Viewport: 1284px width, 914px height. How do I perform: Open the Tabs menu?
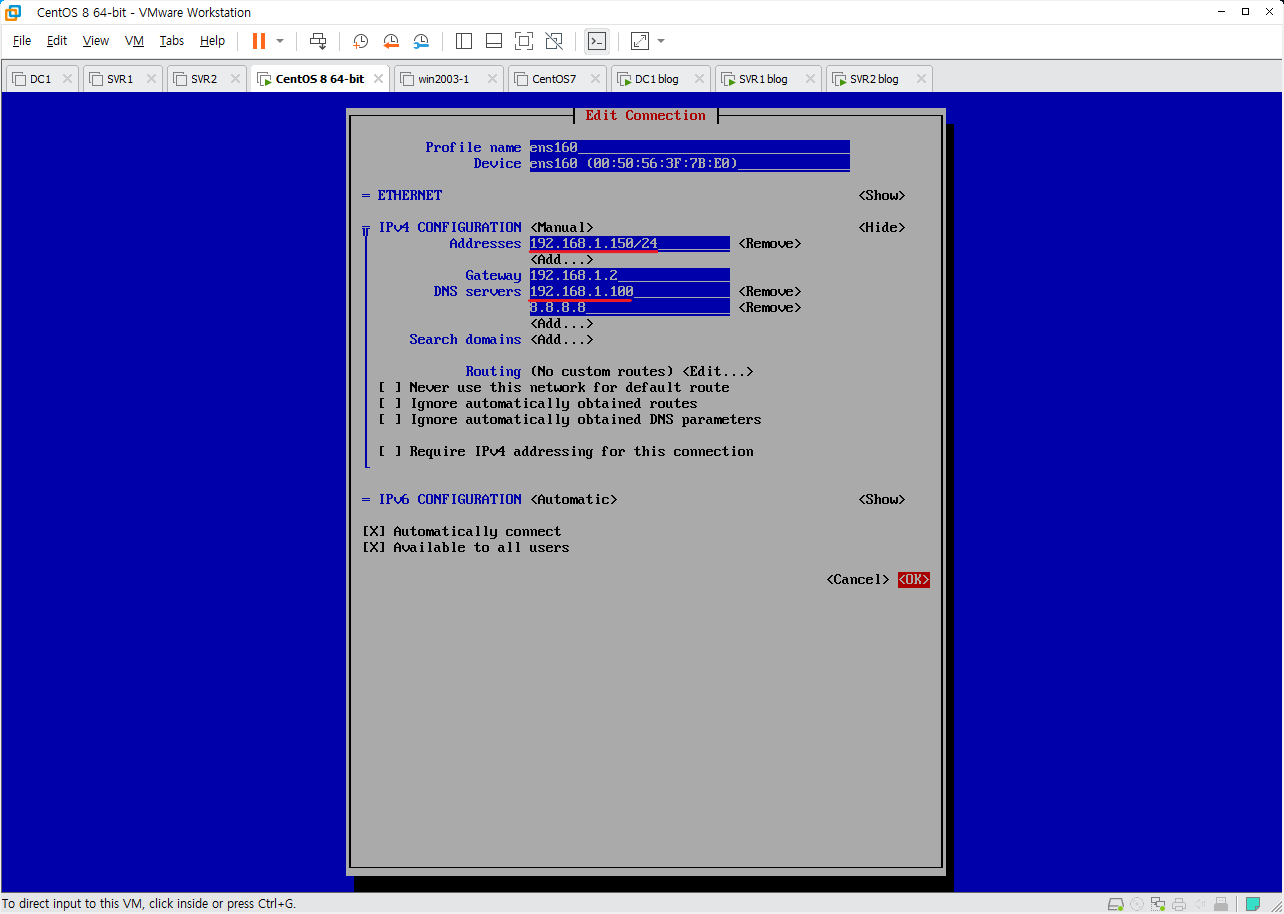coord(172,41)
